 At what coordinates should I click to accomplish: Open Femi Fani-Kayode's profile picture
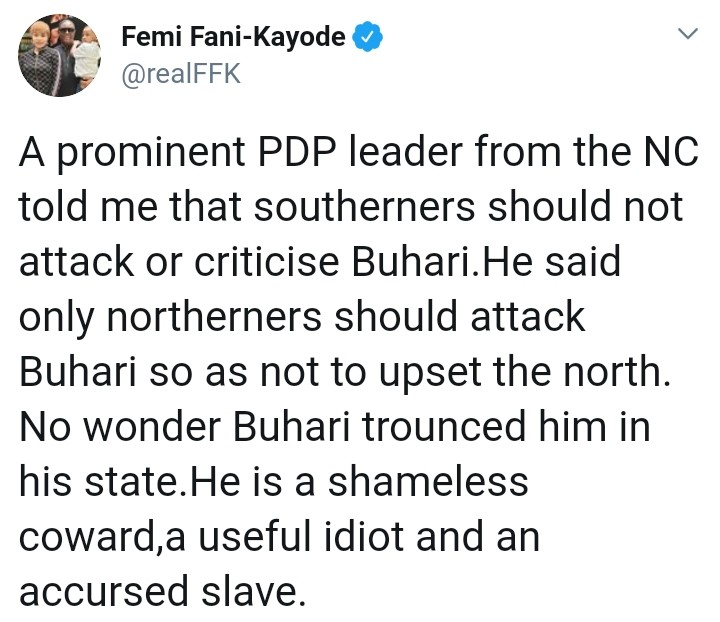tap(58, 56)
